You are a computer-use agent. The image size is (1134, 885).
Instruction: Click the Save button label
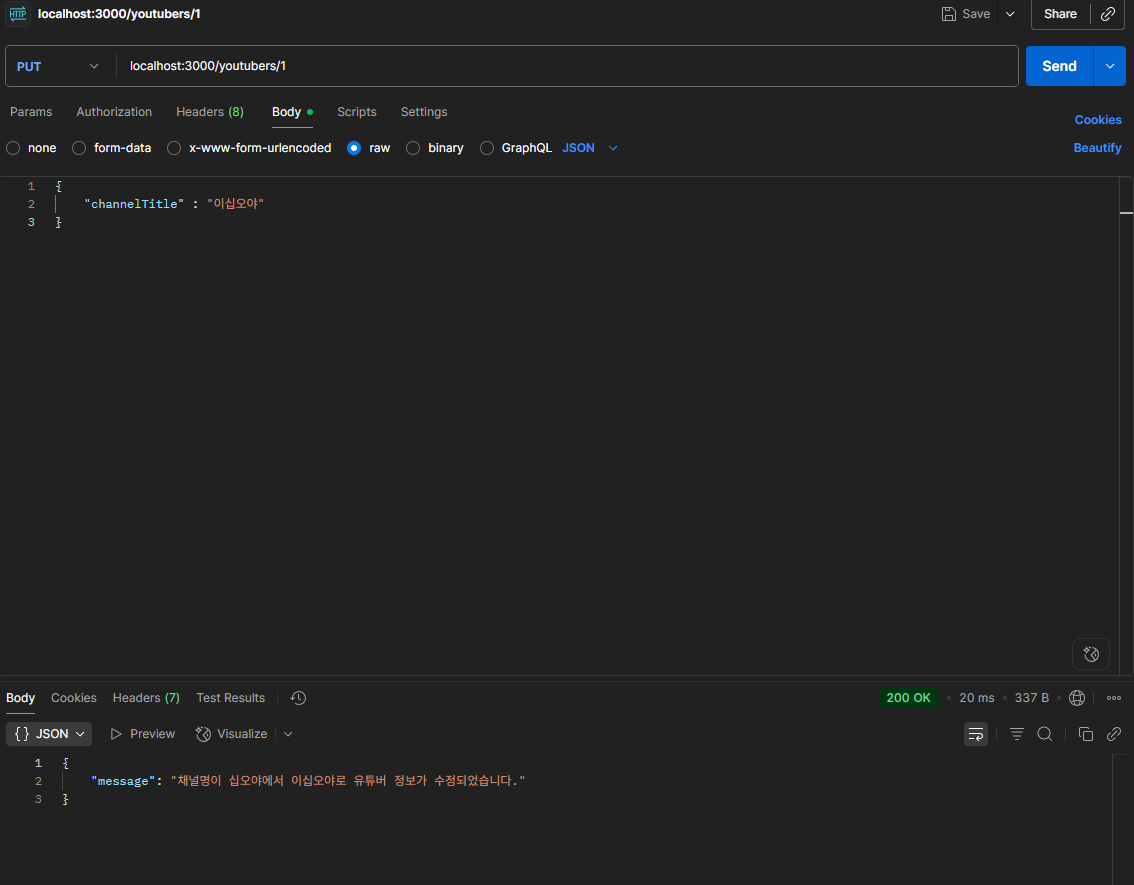click(x=976, y=14)
